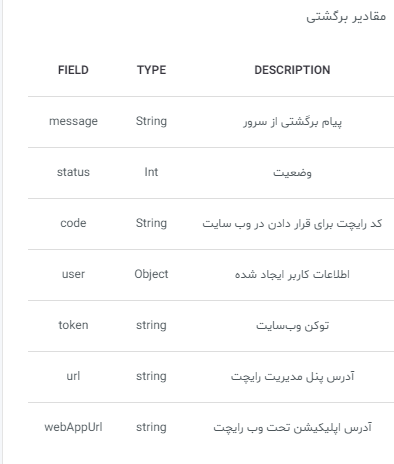Click the string type in webAppUrl row
394x464 pixels.
[151, 427]
